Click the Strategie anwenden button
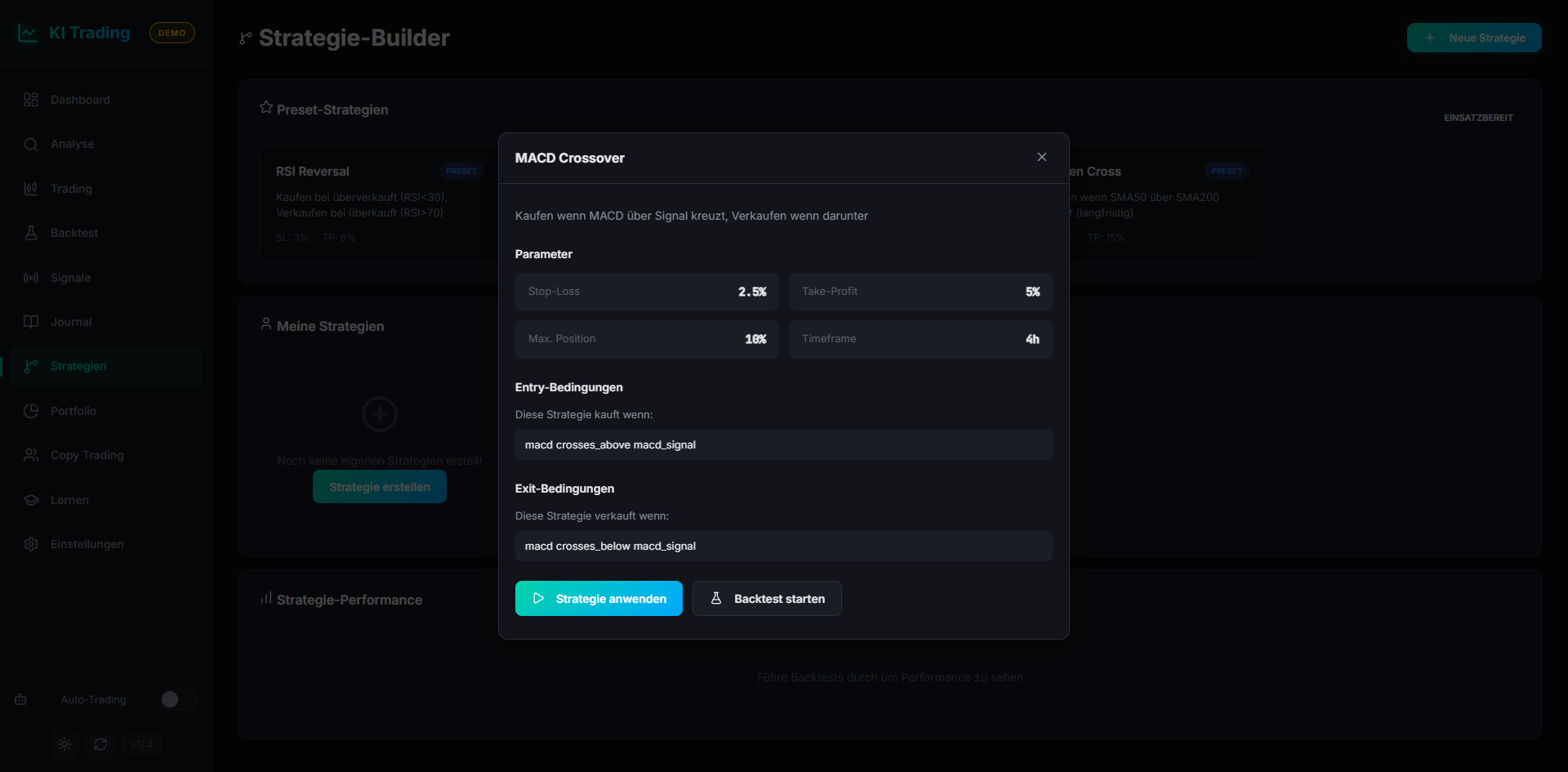 [599, 599]
